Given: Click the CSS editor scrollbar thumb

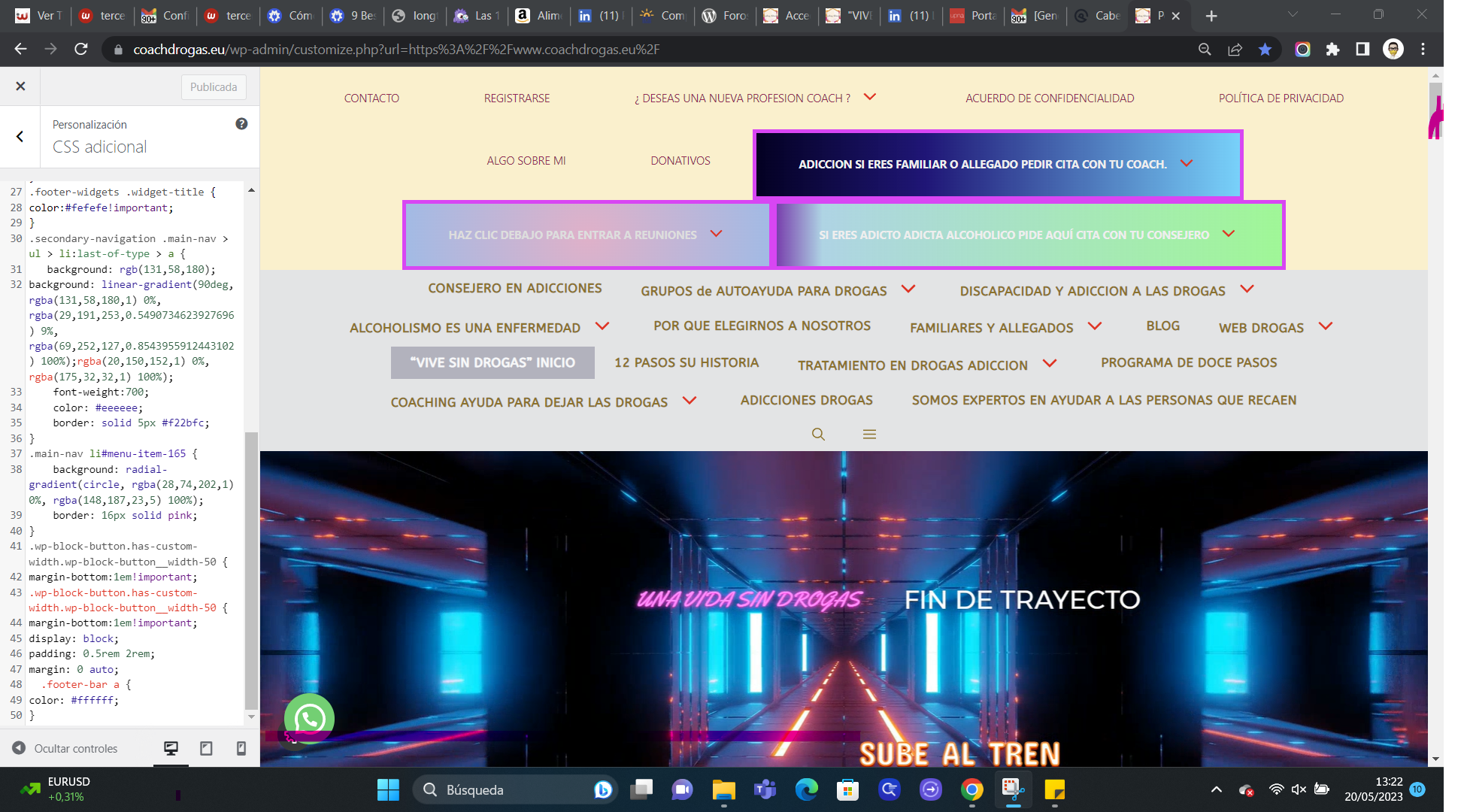Looking at the screenshot, I should tap(252, 570).
